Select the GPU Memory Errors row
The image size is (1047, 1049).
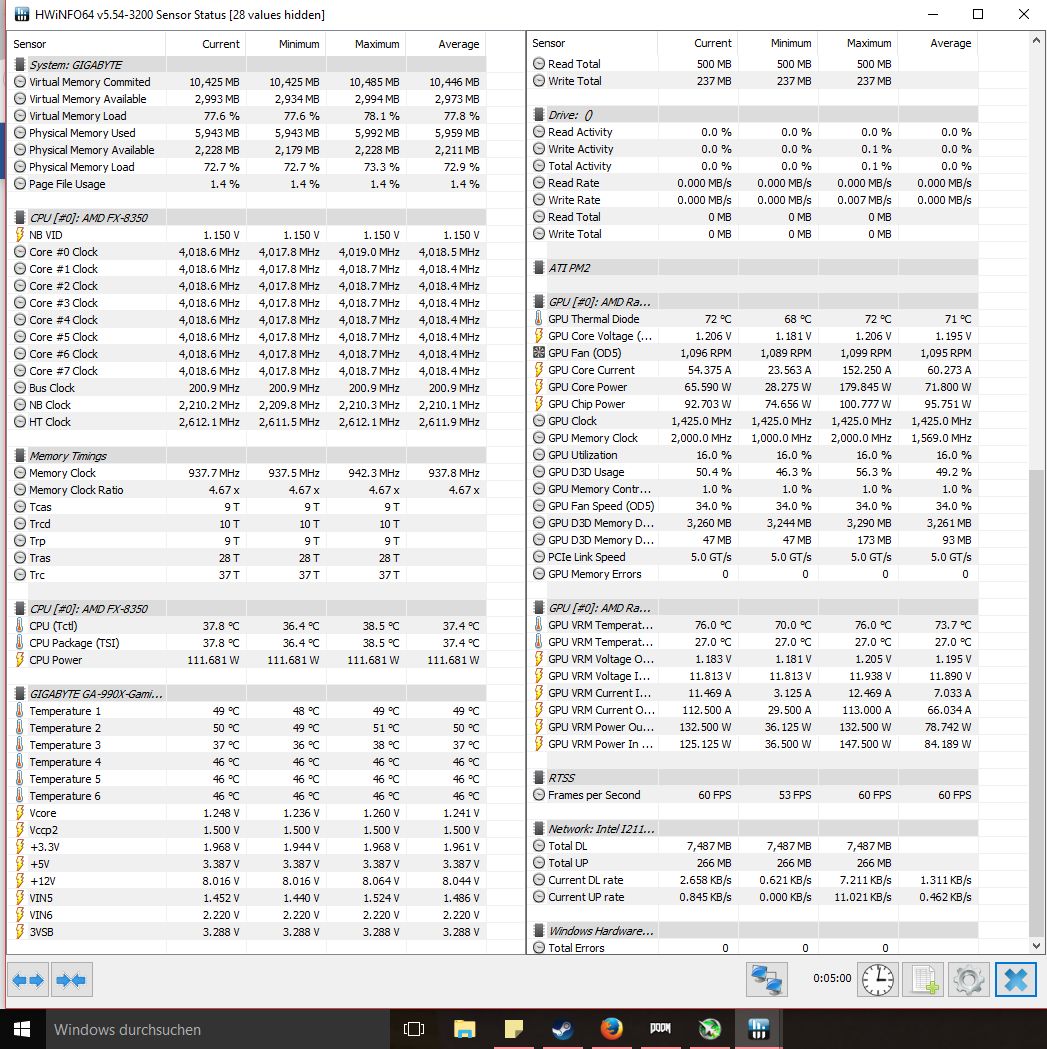(x=753, y=574)
